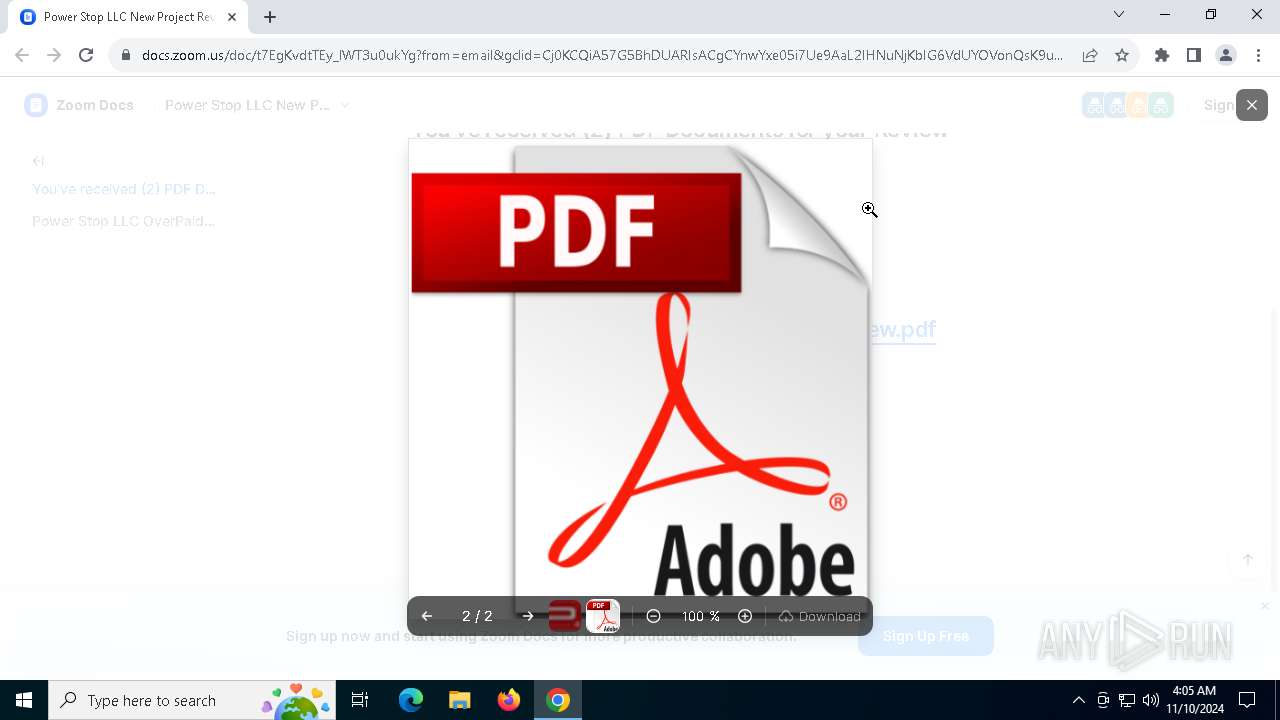Select the first red thumbnail in viewer bar
Image resolution: width=1280 pixels, height=720 pixels.
565,616
